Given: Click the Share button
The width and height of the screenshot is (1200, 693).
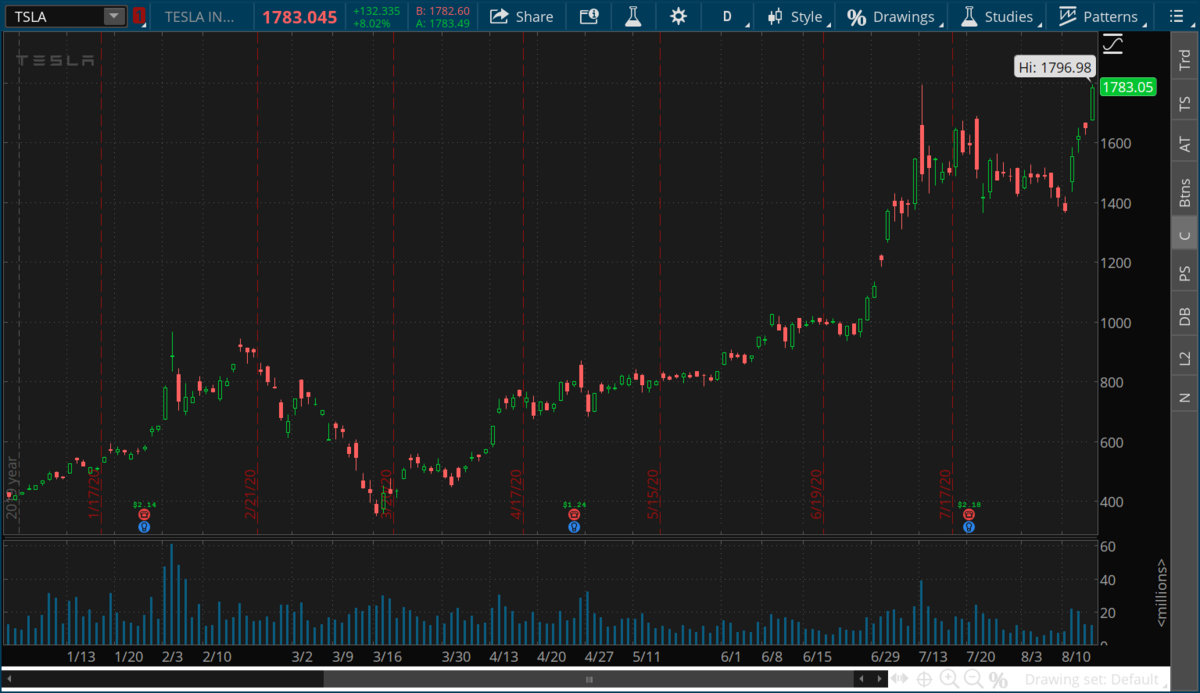Looking at the screenshot, I should coord(521,16).
